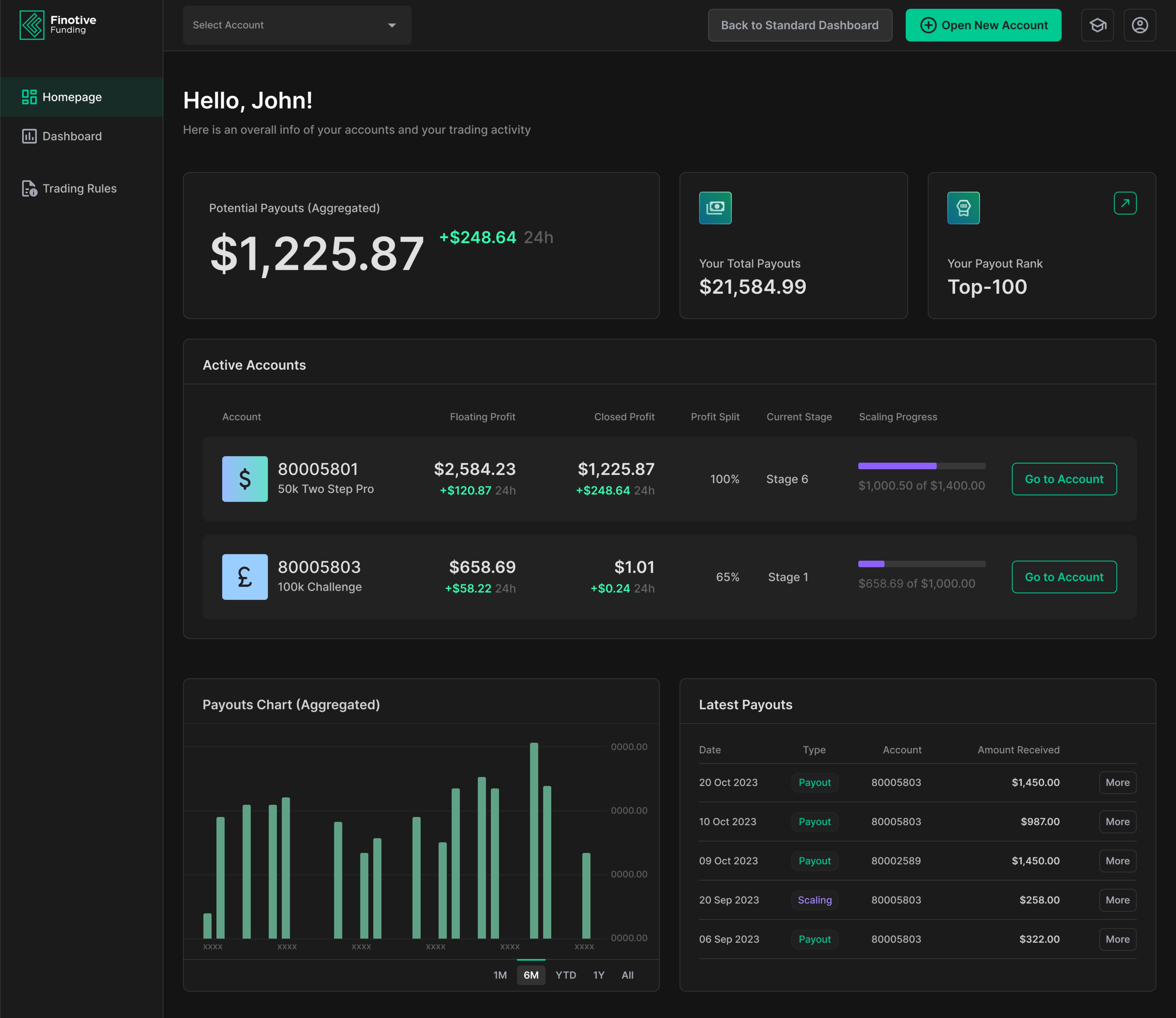The image size is (1176, 1018).
Task: Click the Dashboard chart icon in sidebar
Action: (x=29, y=136)
